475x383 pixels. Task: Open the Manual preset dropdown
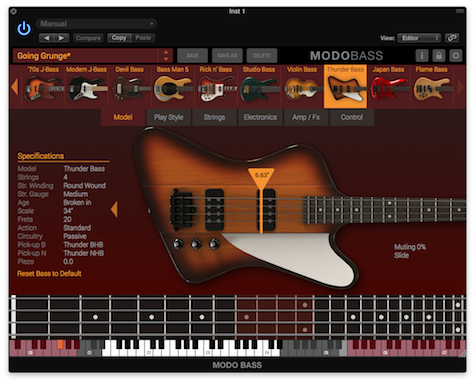click(96, 24)
